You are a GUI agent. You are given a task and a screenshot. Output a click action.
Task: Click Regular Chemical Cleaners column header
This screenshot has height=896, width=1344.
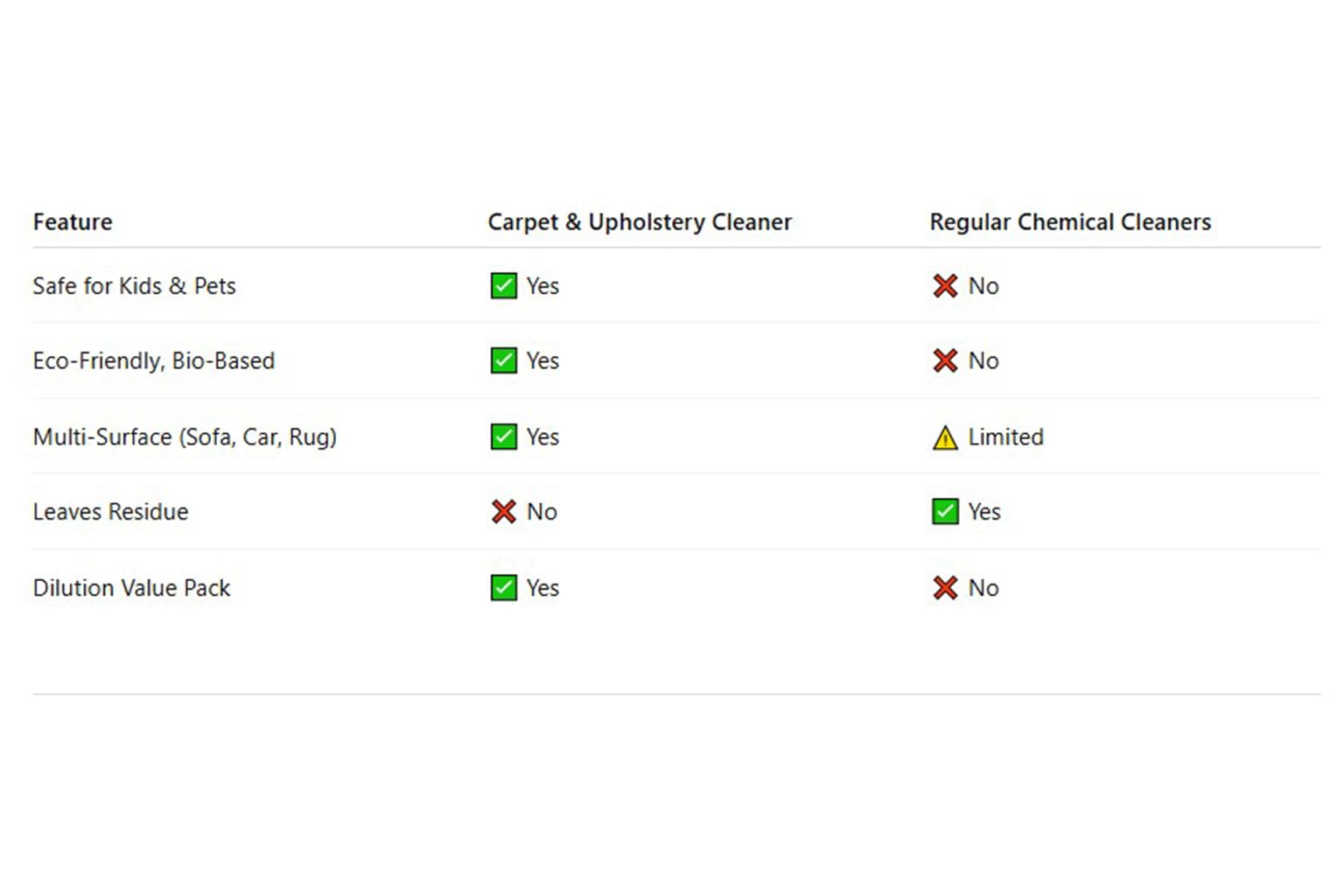[1070, 222]
